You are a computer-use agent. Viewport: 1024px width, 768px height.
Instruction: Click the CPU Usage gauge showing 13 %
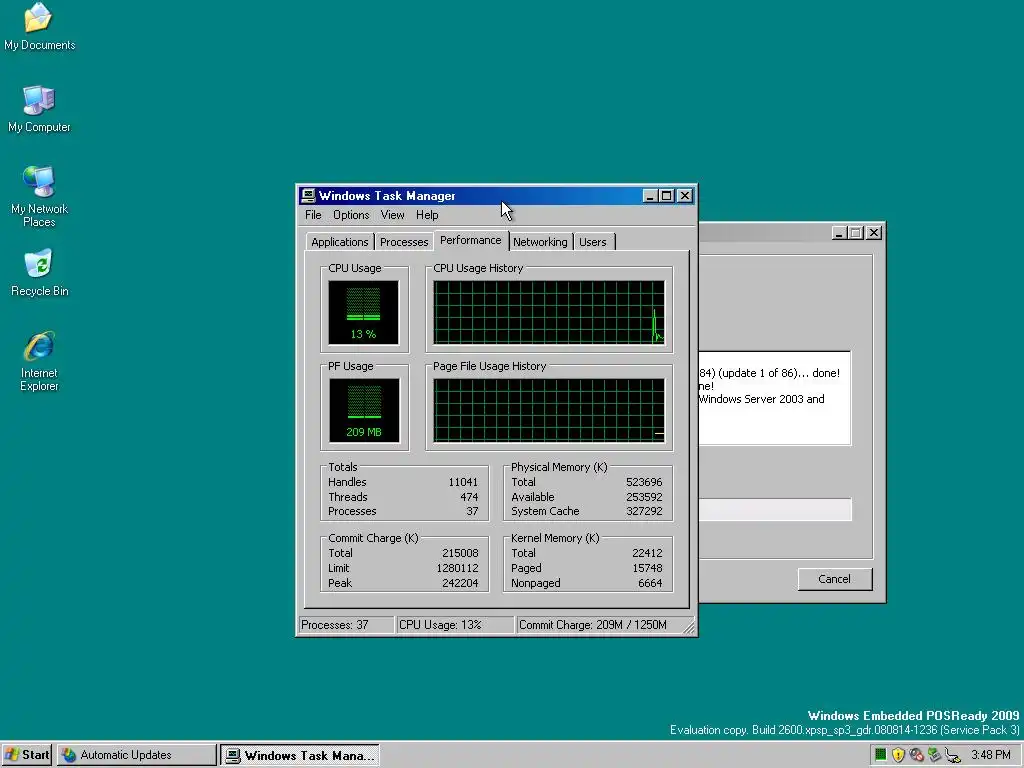click(x=363, y=312)
